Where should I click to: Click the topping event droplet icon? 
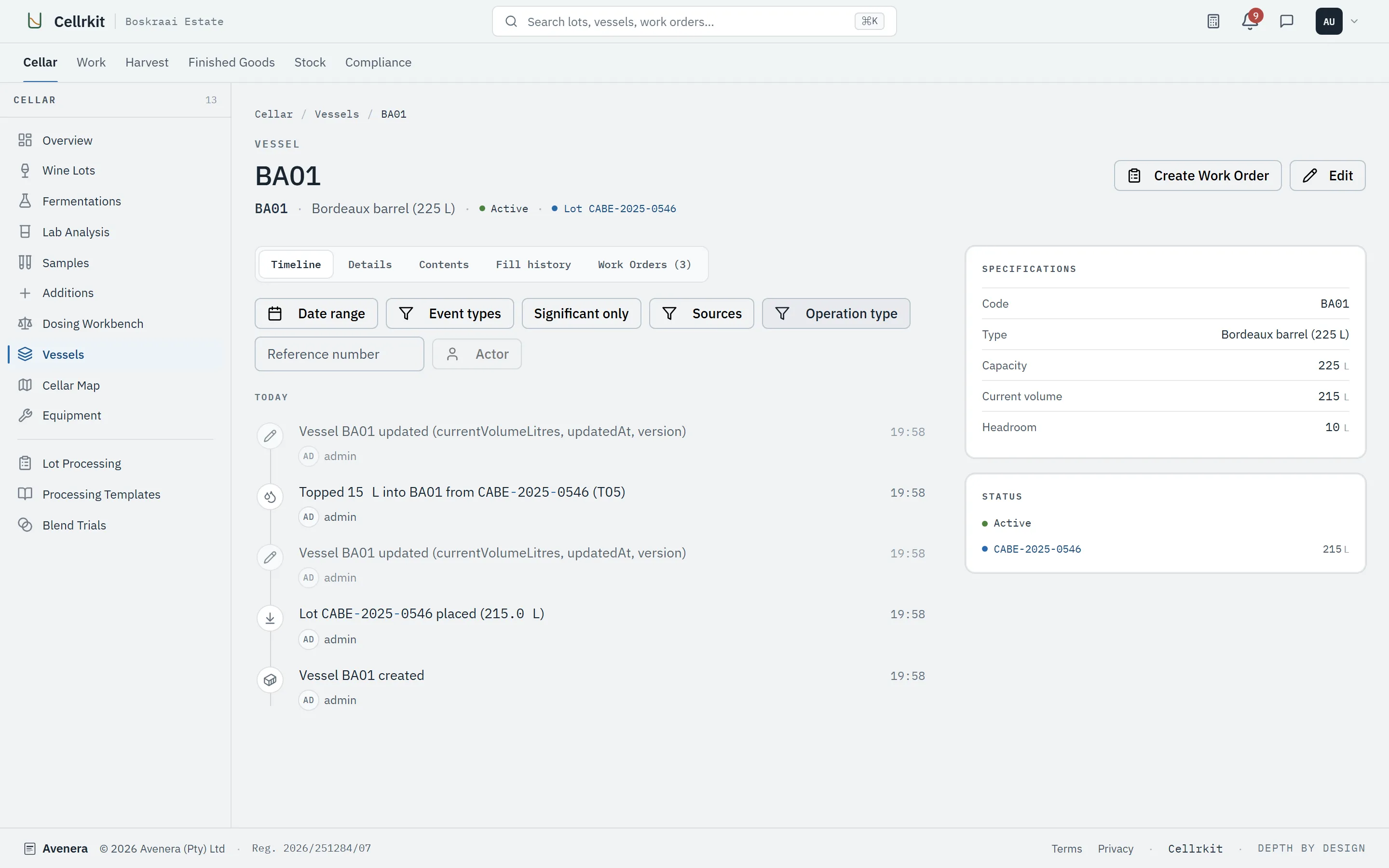(270, 497)
